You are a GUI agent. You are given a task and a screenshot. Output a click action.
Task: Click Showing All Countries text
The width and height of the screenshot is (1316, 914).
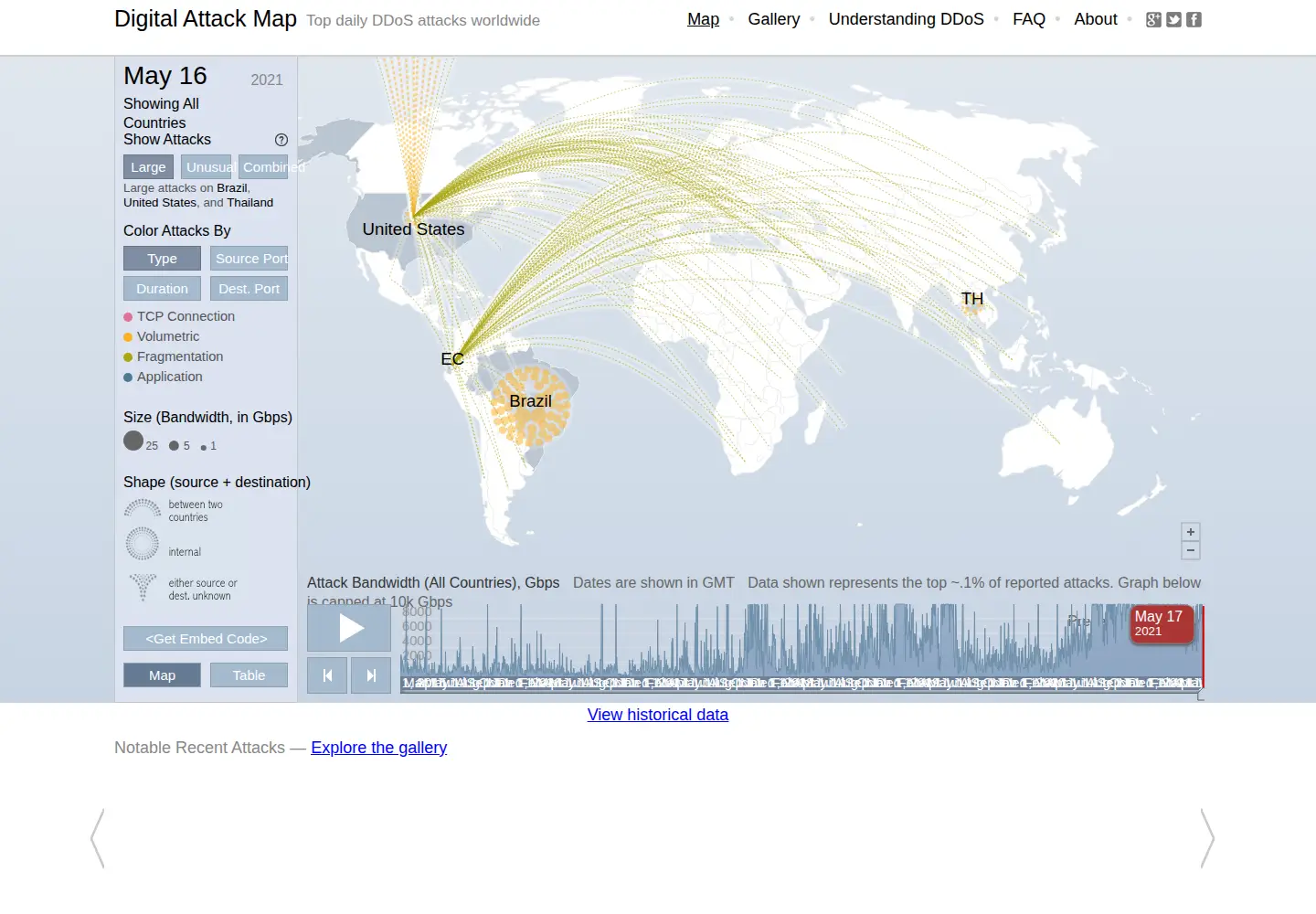tap(161, 113)
